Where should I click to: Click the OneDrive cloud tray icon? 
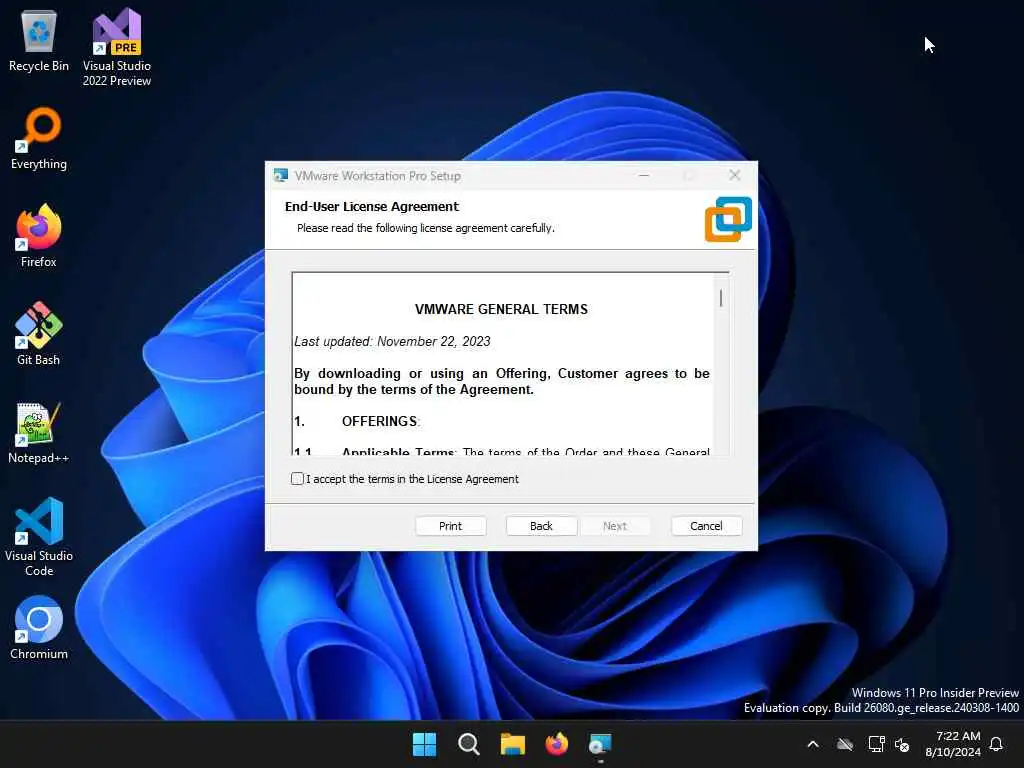tap(845, 744)
